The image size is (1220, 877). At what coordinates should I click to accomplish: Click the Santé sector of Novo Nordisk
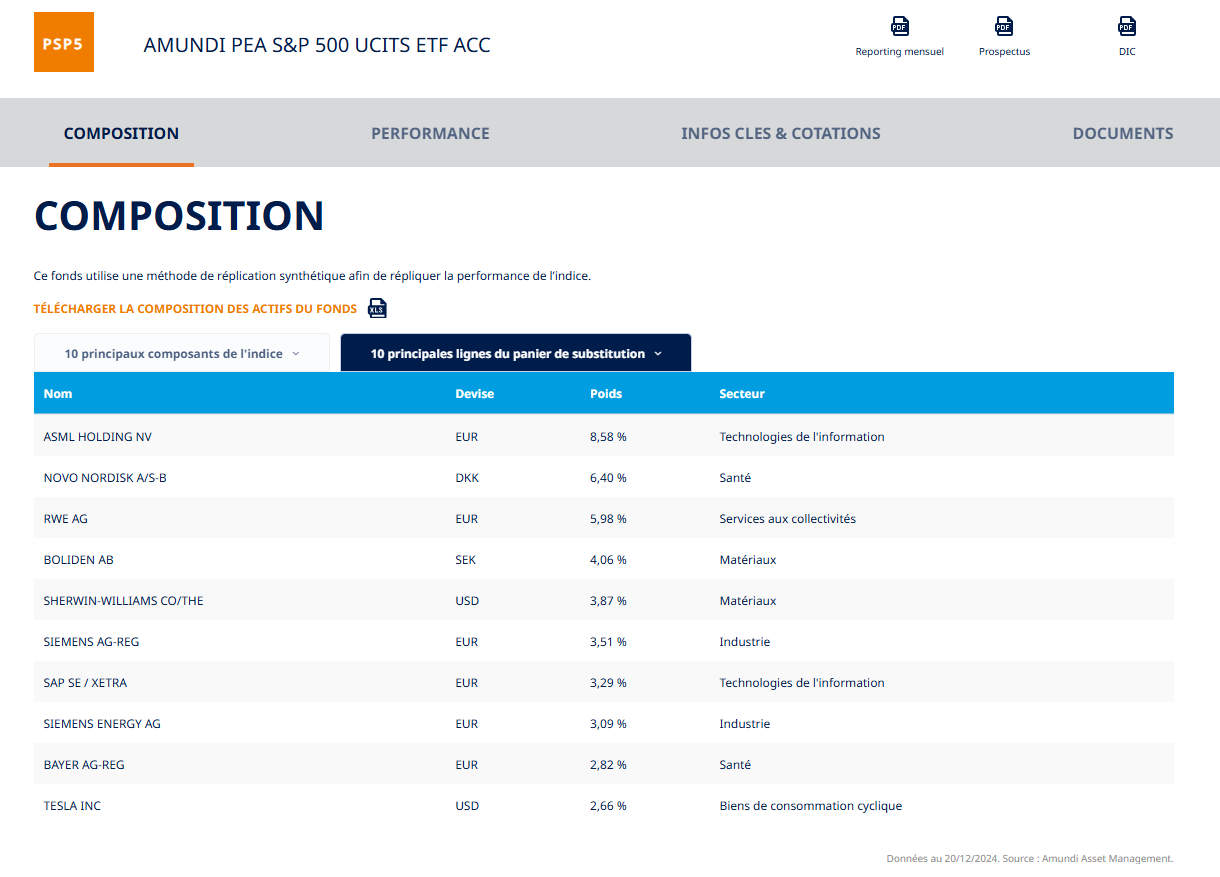point(735,478)
